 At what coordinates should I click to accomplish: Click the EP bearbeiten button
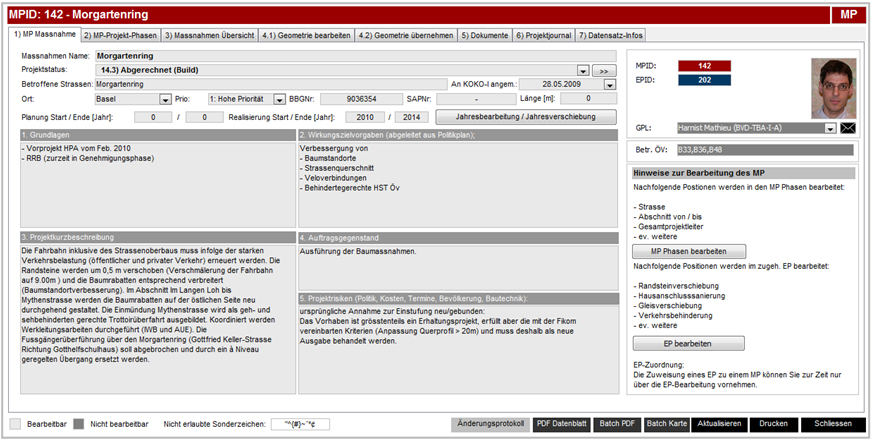(x=688, y=343)
